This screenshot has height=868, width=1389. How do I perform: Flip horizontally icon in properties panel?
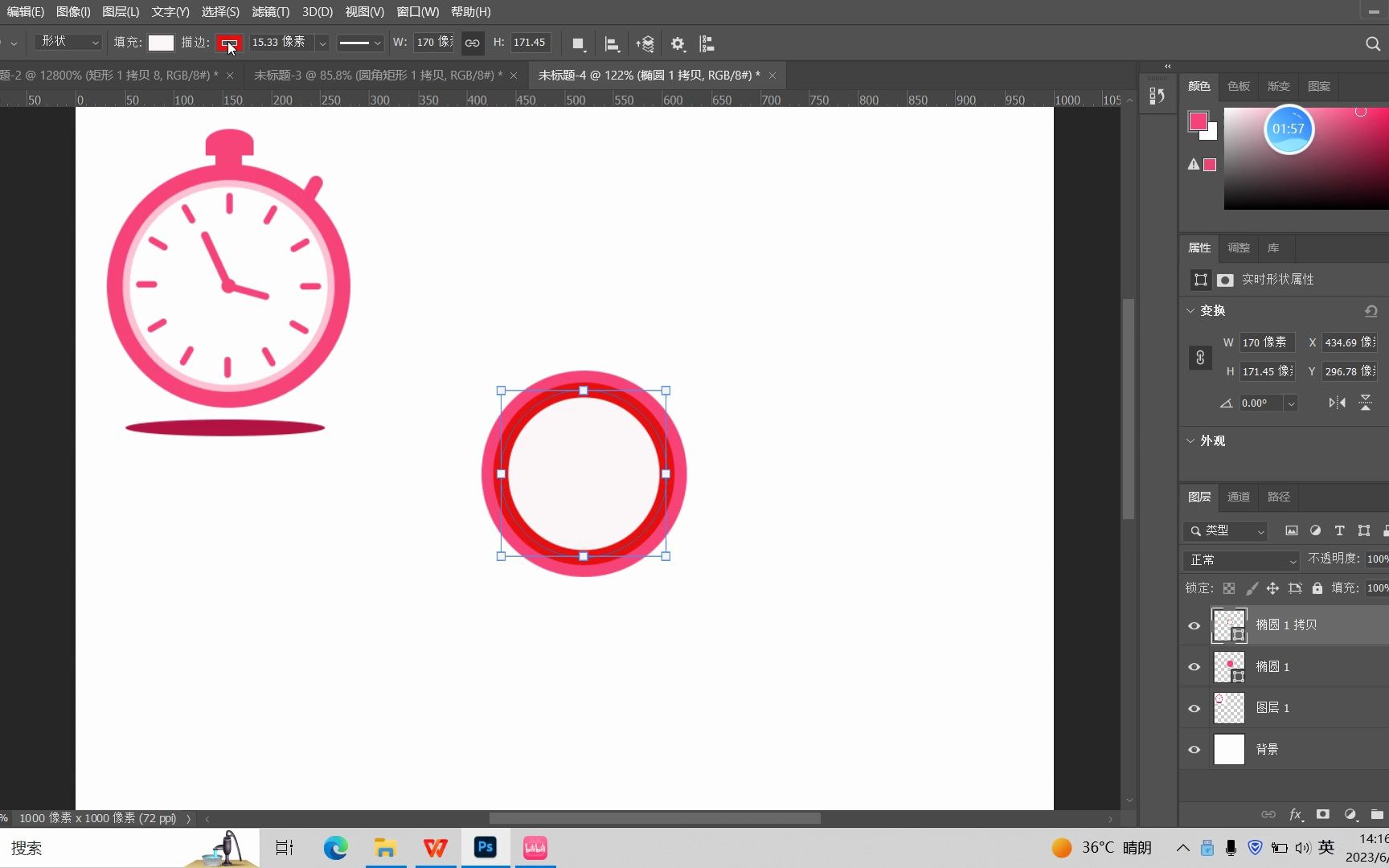pyautogui.click(x=1337, y=403)
